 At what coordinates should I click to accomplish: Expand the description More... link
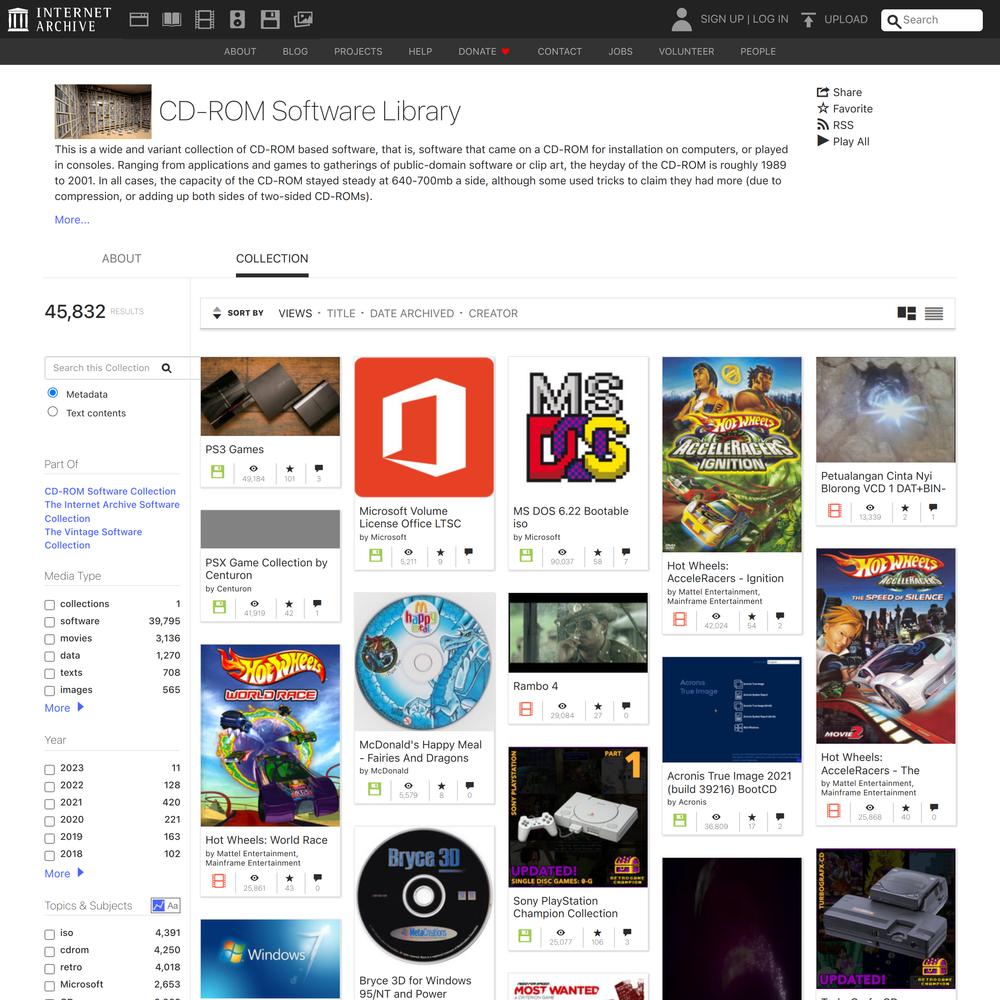click(72, 219)
